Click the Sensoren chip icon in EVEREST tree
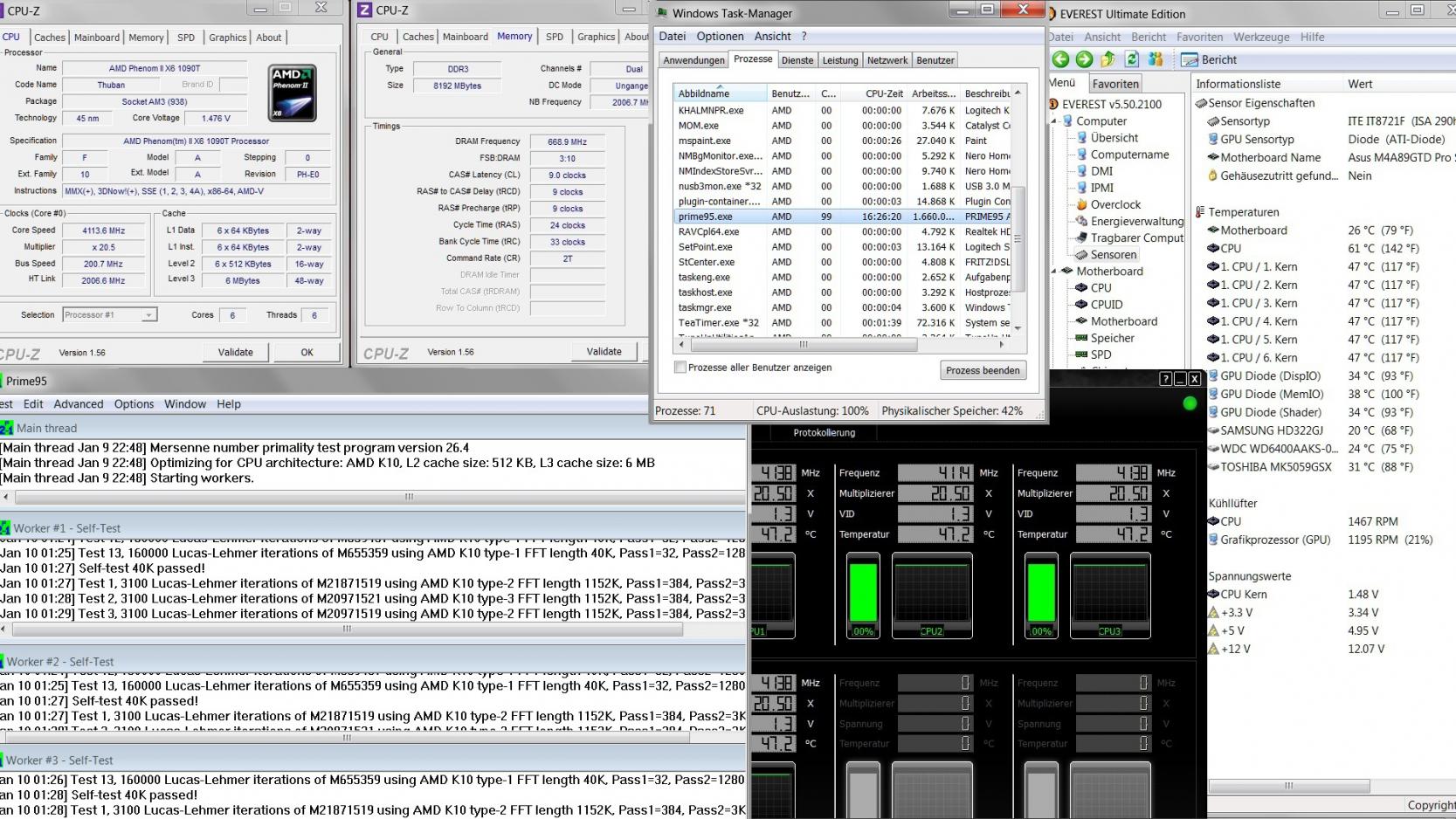 coord(1082,255)
